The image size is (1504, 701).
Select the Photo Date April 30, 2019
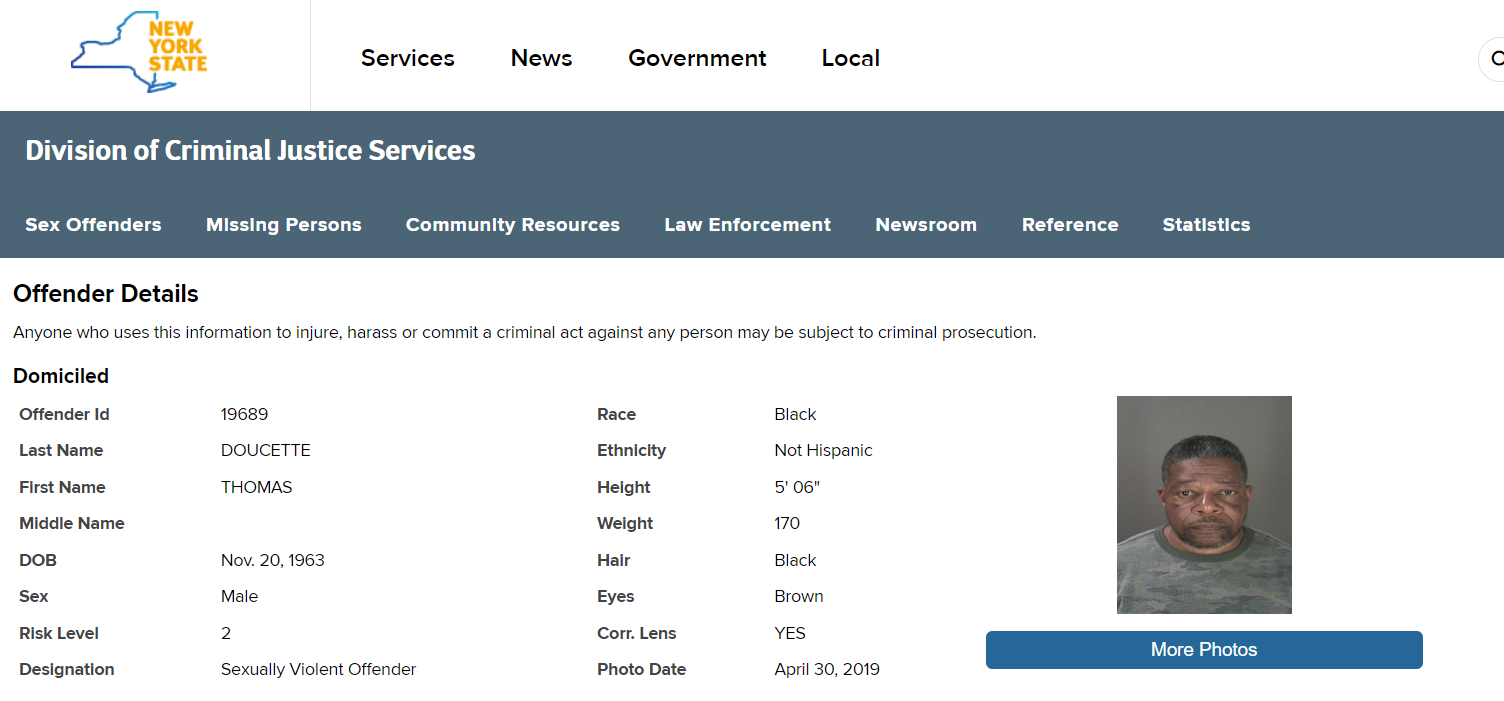click(x=827, y=669)
